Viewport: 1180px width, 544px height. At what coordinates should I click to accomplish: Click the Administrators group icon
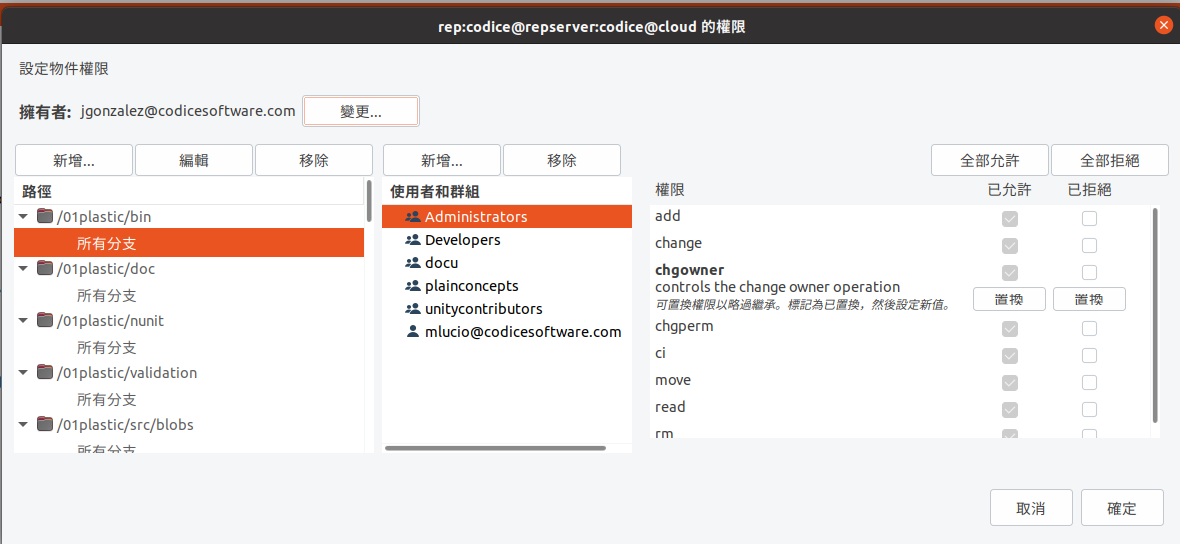click(x=412, y=217)
